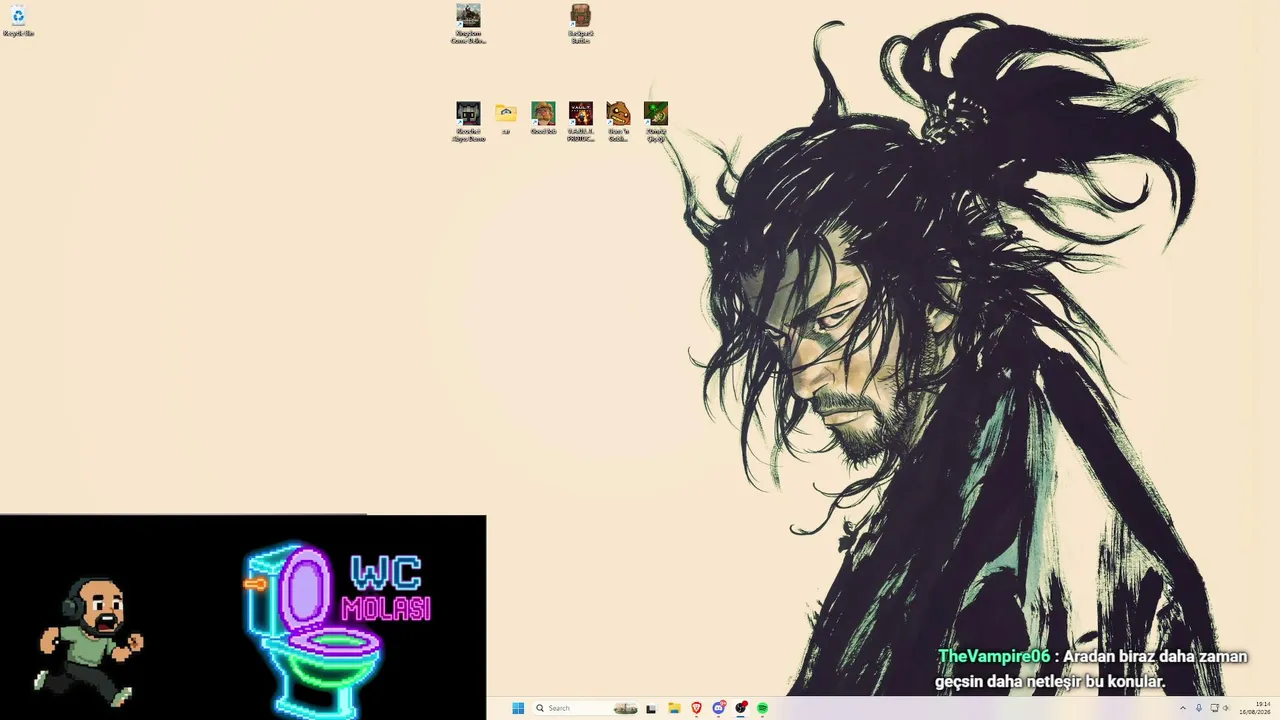This screenshot has width=1280, height=720.
Task: Select the orange goblin face game shortcut
Action: click(618, 121)
